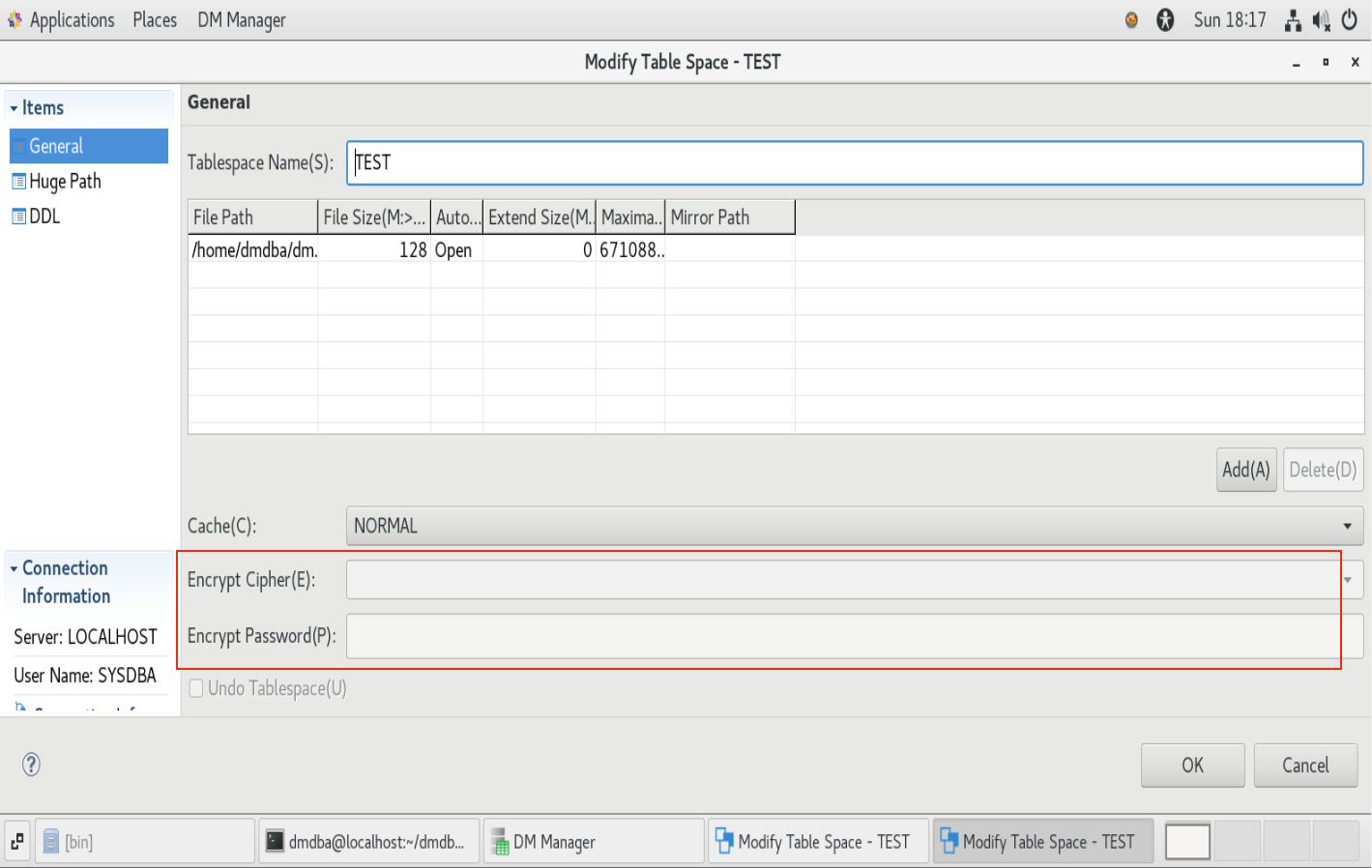Select the General item in the sidebar

tap(89, 146)
